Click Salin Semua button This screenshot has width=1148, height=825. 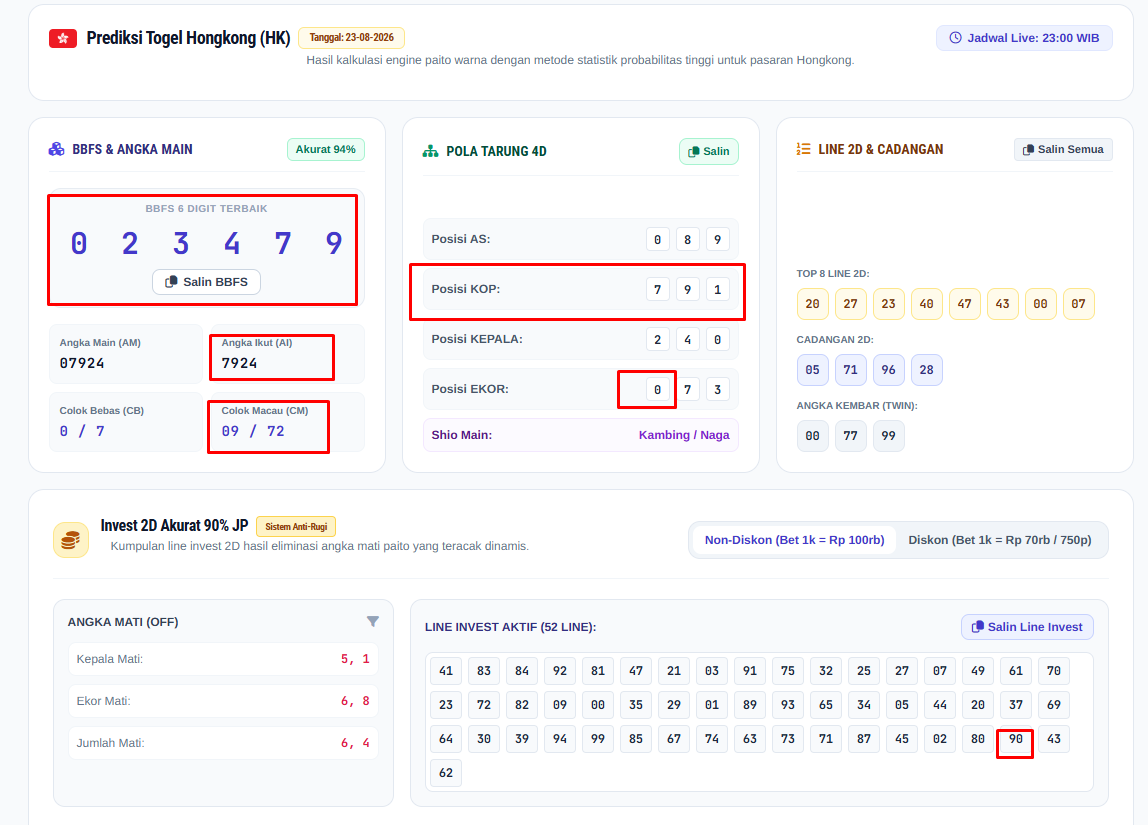1063,149
